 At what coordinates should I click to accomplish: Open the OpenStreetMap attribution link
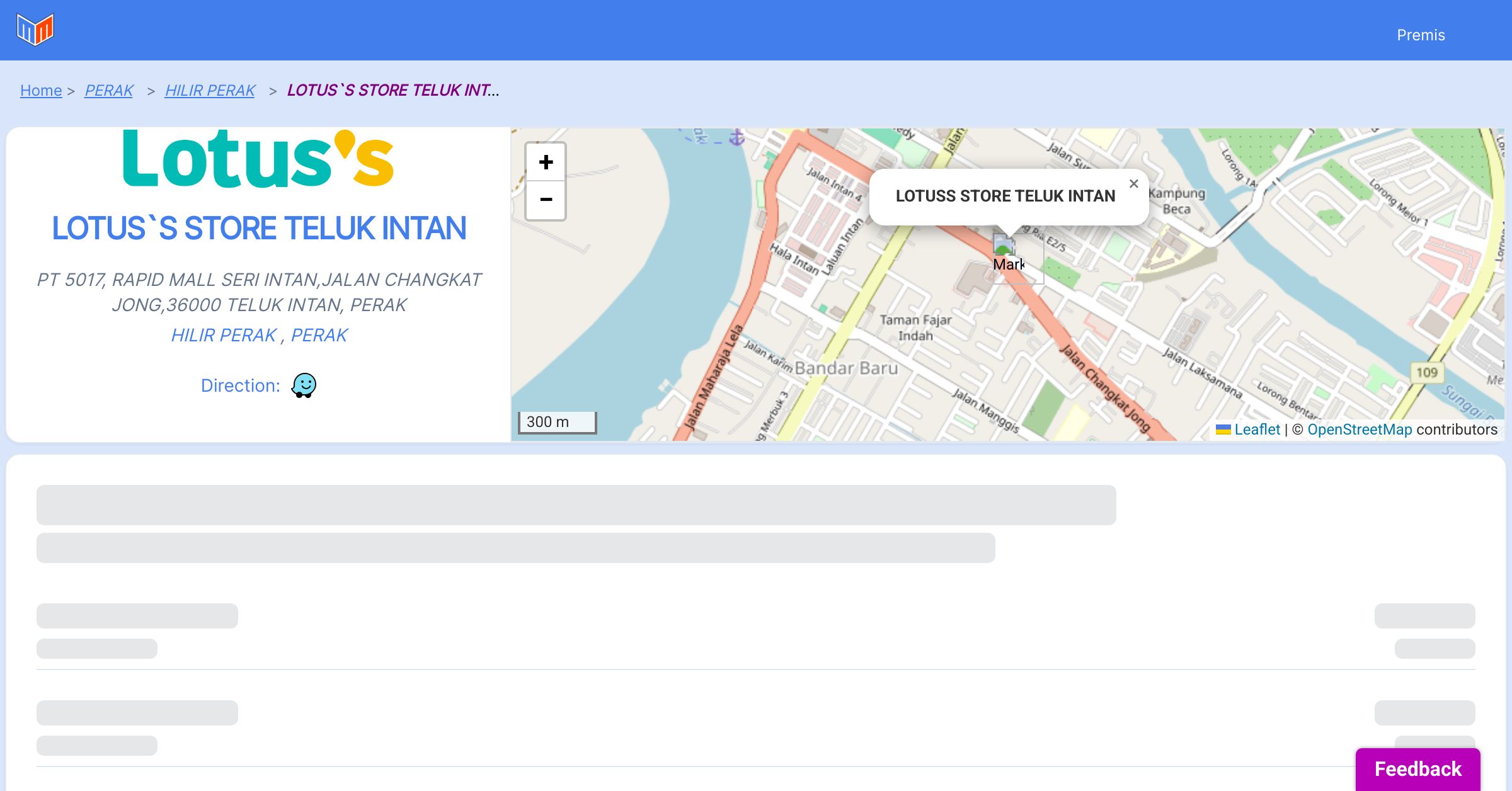(x=1360, y=430)
